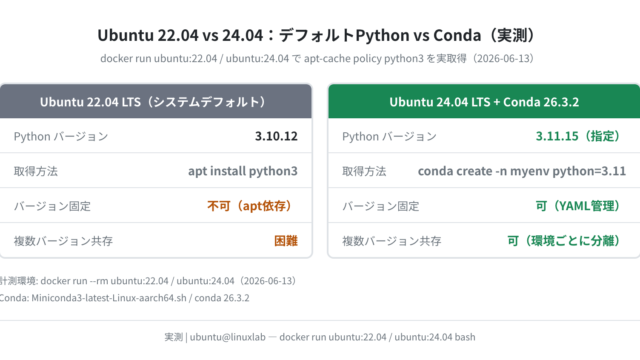Image resolution: width=640 pixels, height=360 pixels.
Task: Click the apt install python3 command text
Action: (243, 171)
